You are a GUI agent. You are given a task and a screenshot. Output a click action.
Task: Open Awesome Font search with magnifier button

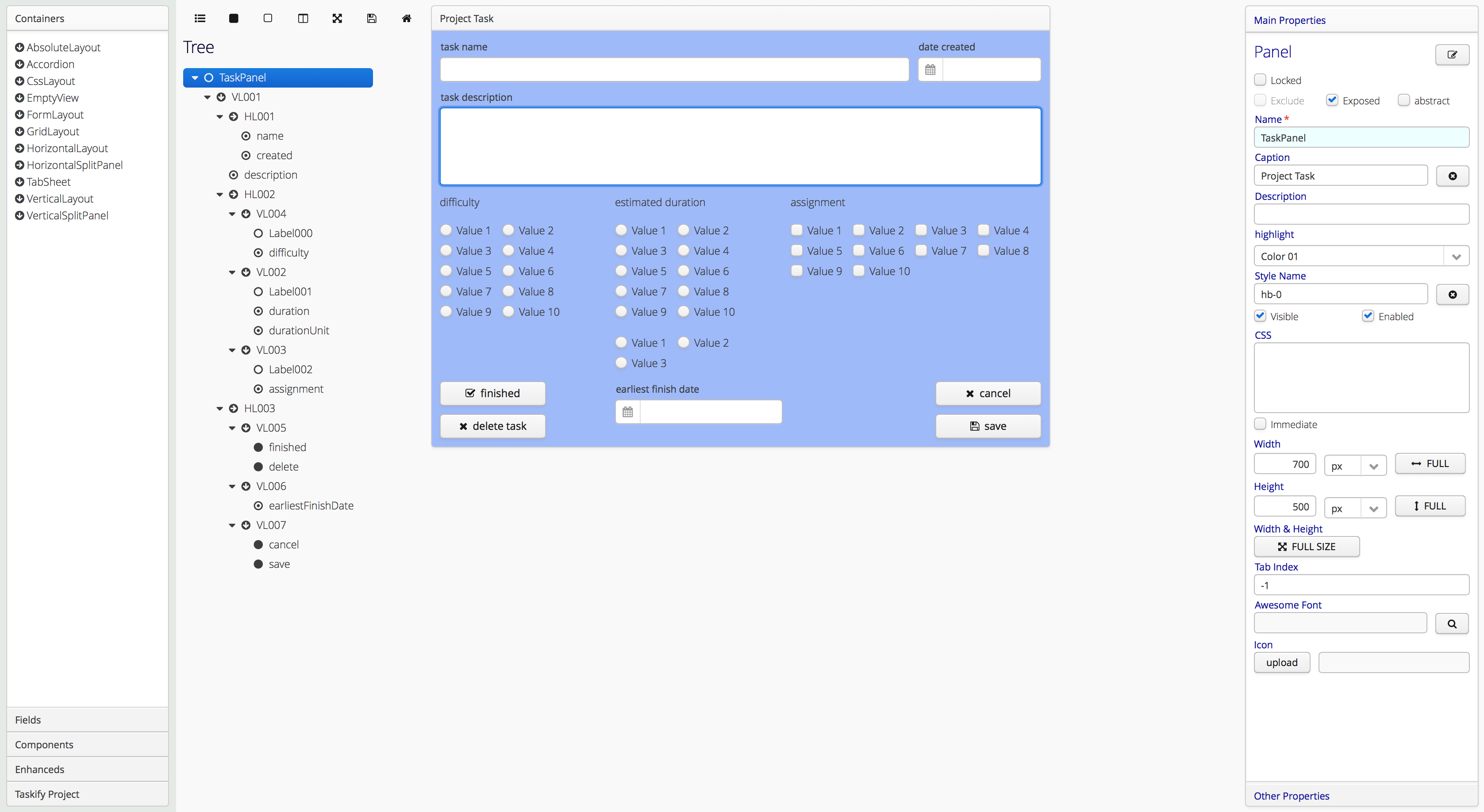tap(1452, 624)
